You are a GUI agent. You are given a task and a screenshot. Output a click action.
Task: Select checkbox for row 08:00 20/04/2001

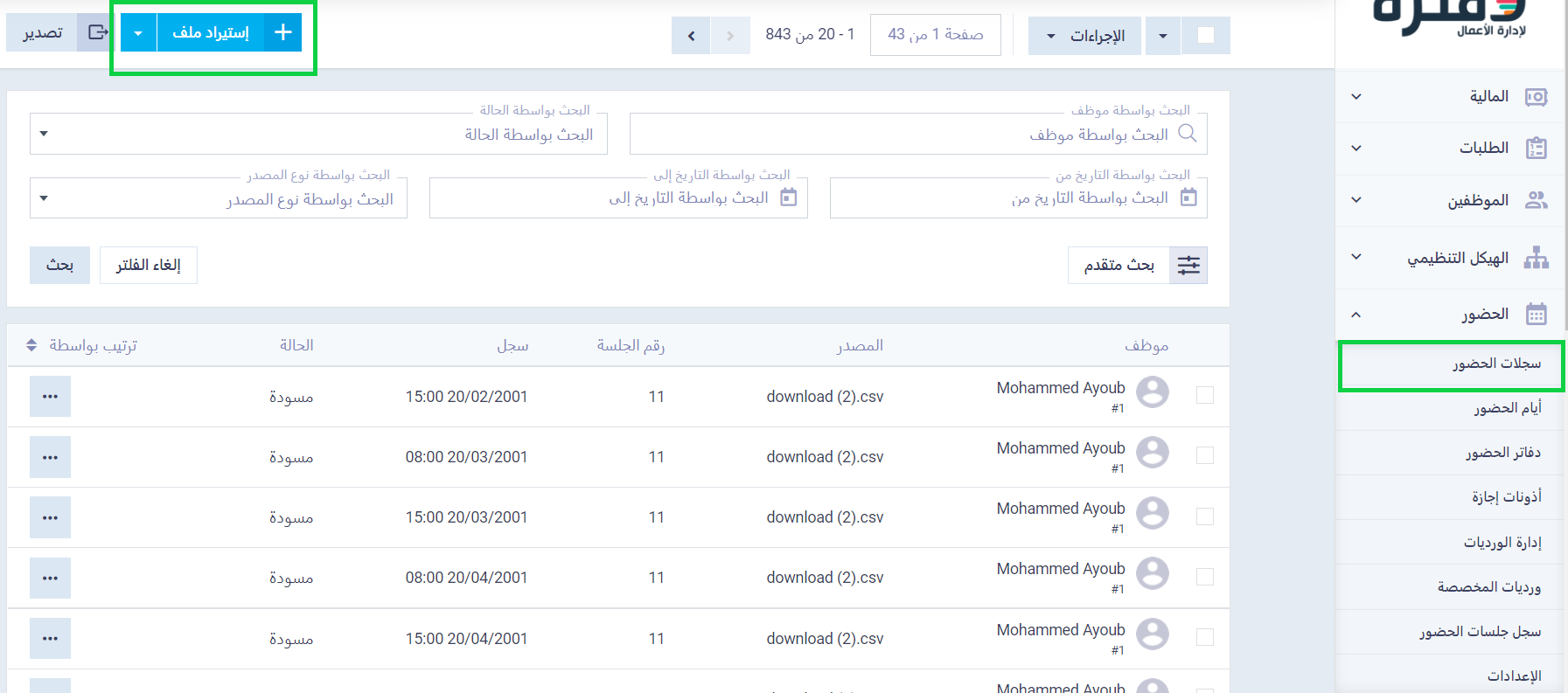point(1205,576)
